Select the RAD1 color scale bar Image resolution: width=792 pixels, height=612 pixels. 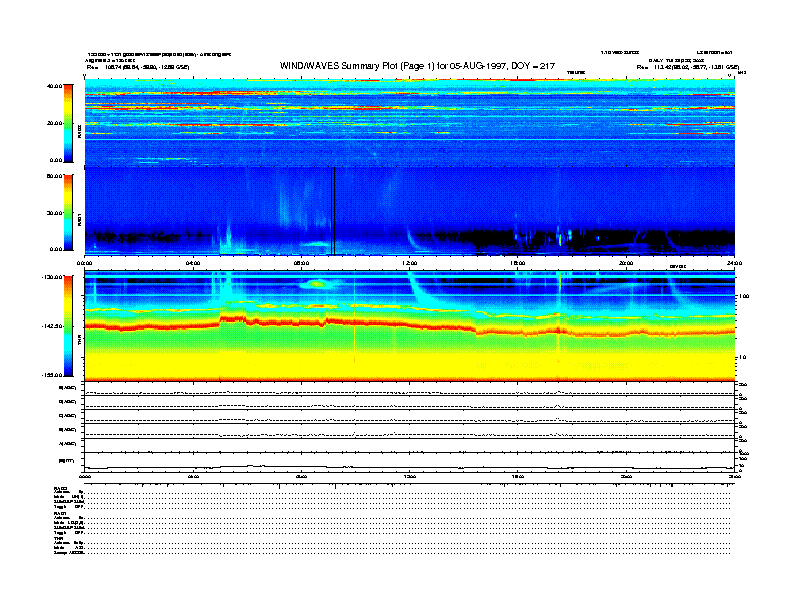tap(68, 213)
